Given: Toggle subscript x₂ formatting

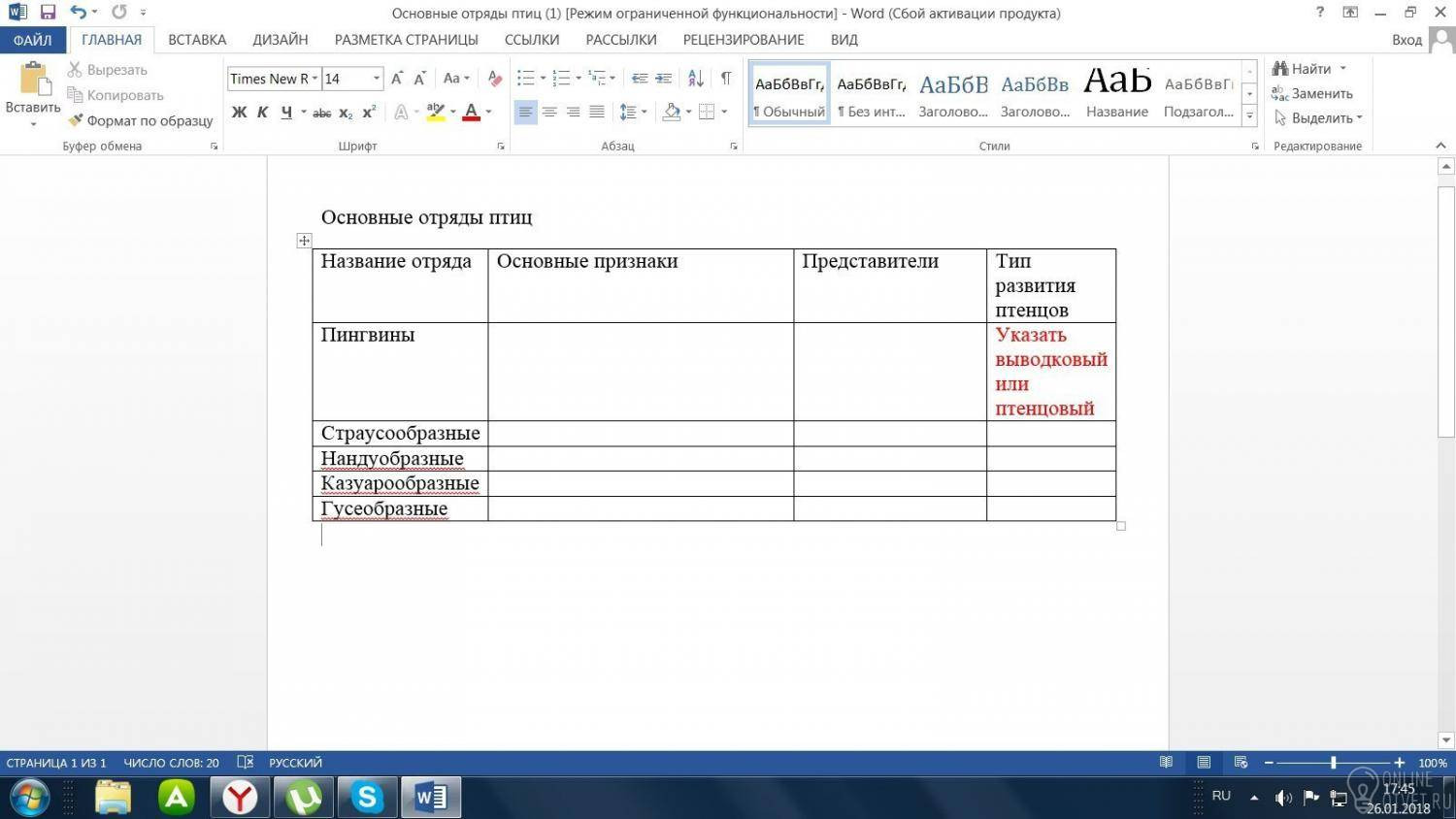Looking at the screenshot, I should [346, 113].
